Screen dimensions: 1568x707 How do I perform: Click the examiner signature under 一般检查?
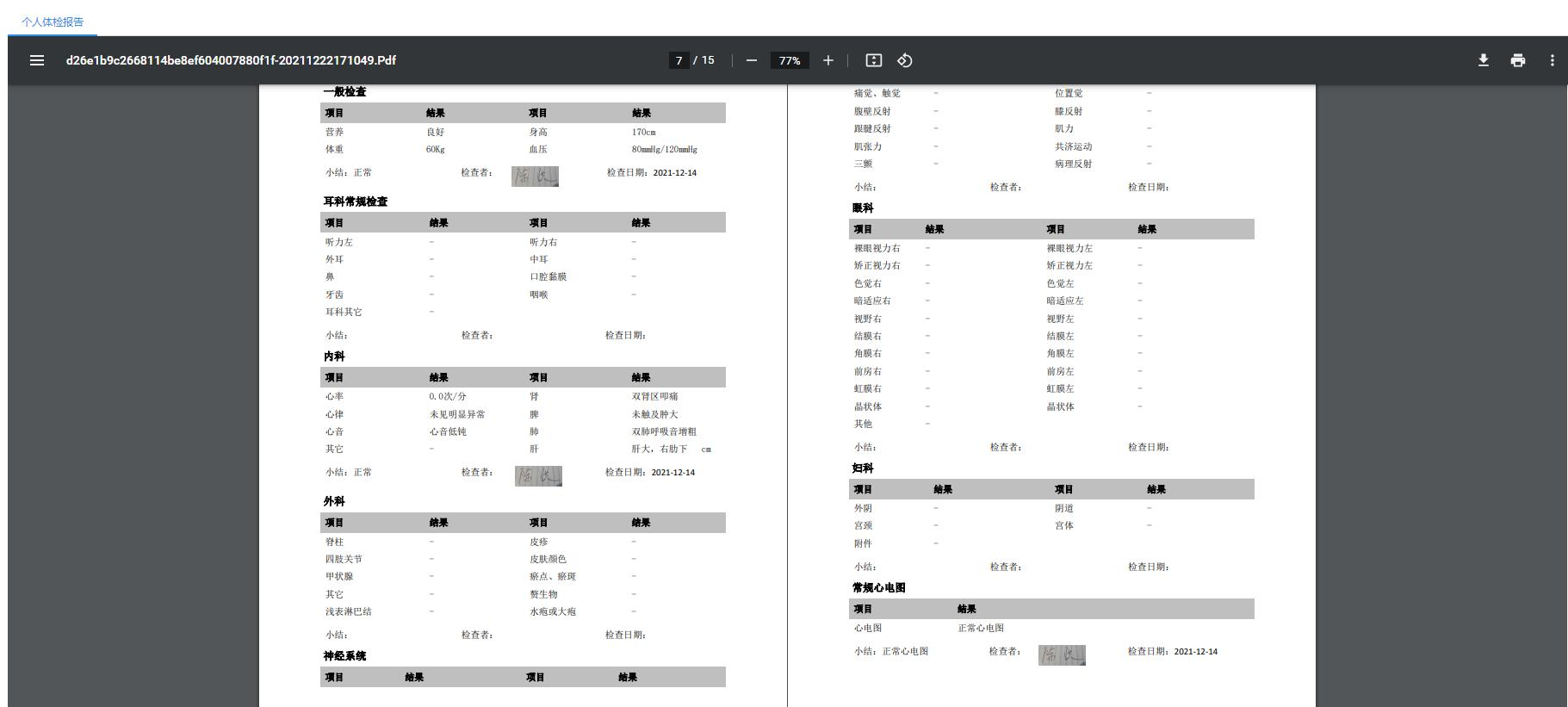[x=535, y=177]
